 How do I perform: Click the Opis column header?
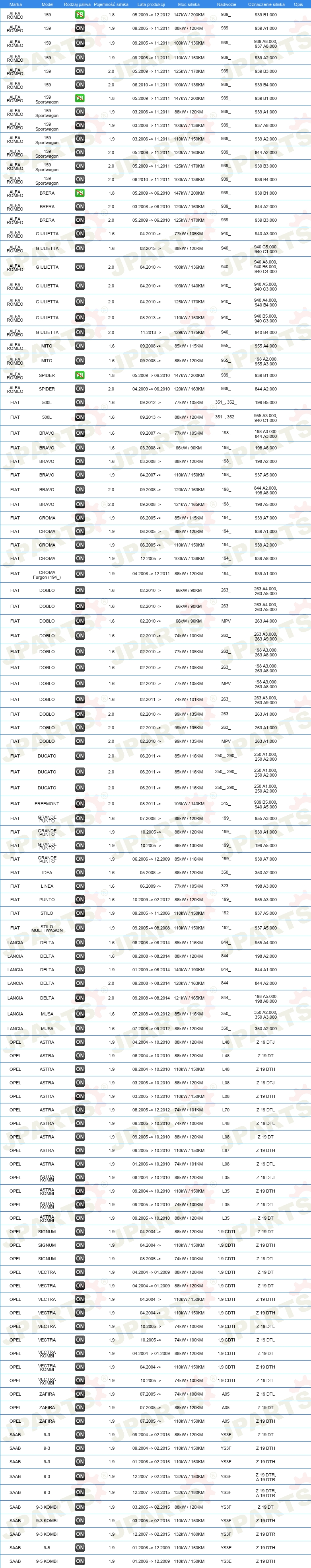coord(298,4)
